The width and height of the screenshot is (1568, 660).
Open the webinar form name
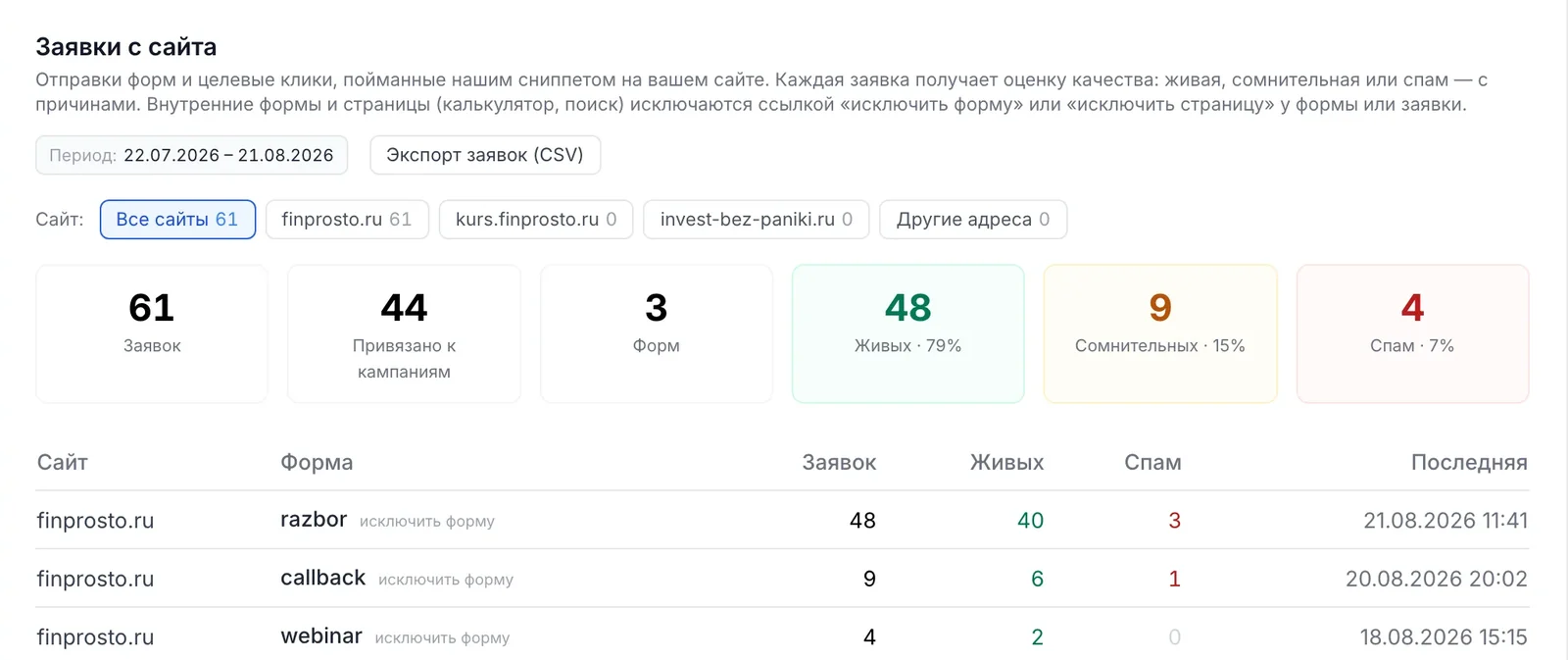(321, 635)
